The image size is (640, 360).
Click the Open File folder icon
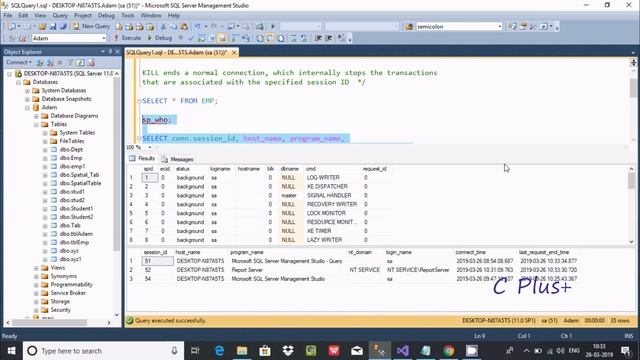(42, 27)
